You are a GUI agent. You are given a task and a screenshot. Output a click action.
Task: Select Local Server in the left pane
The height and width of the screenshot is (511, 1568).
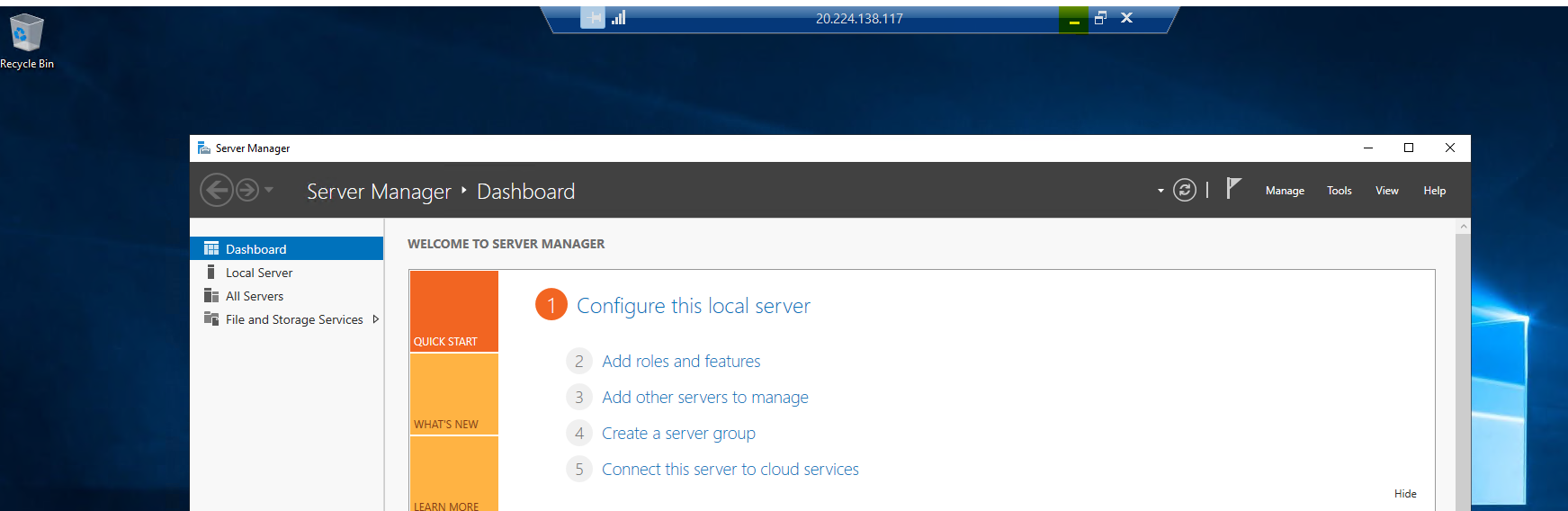click(x=287, y=273)
